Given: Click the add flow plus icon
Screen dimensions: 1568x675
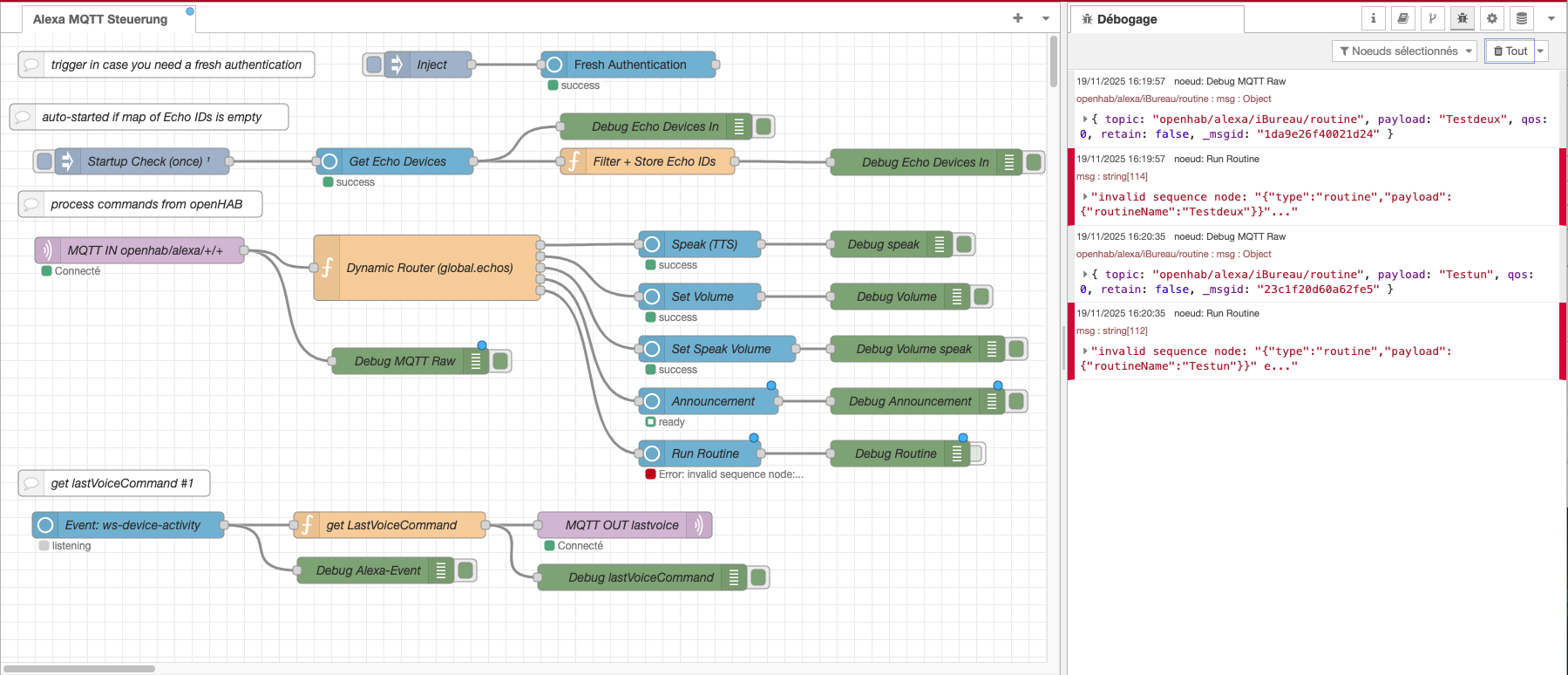Looking at the screenshot, I should (1018, 18).
